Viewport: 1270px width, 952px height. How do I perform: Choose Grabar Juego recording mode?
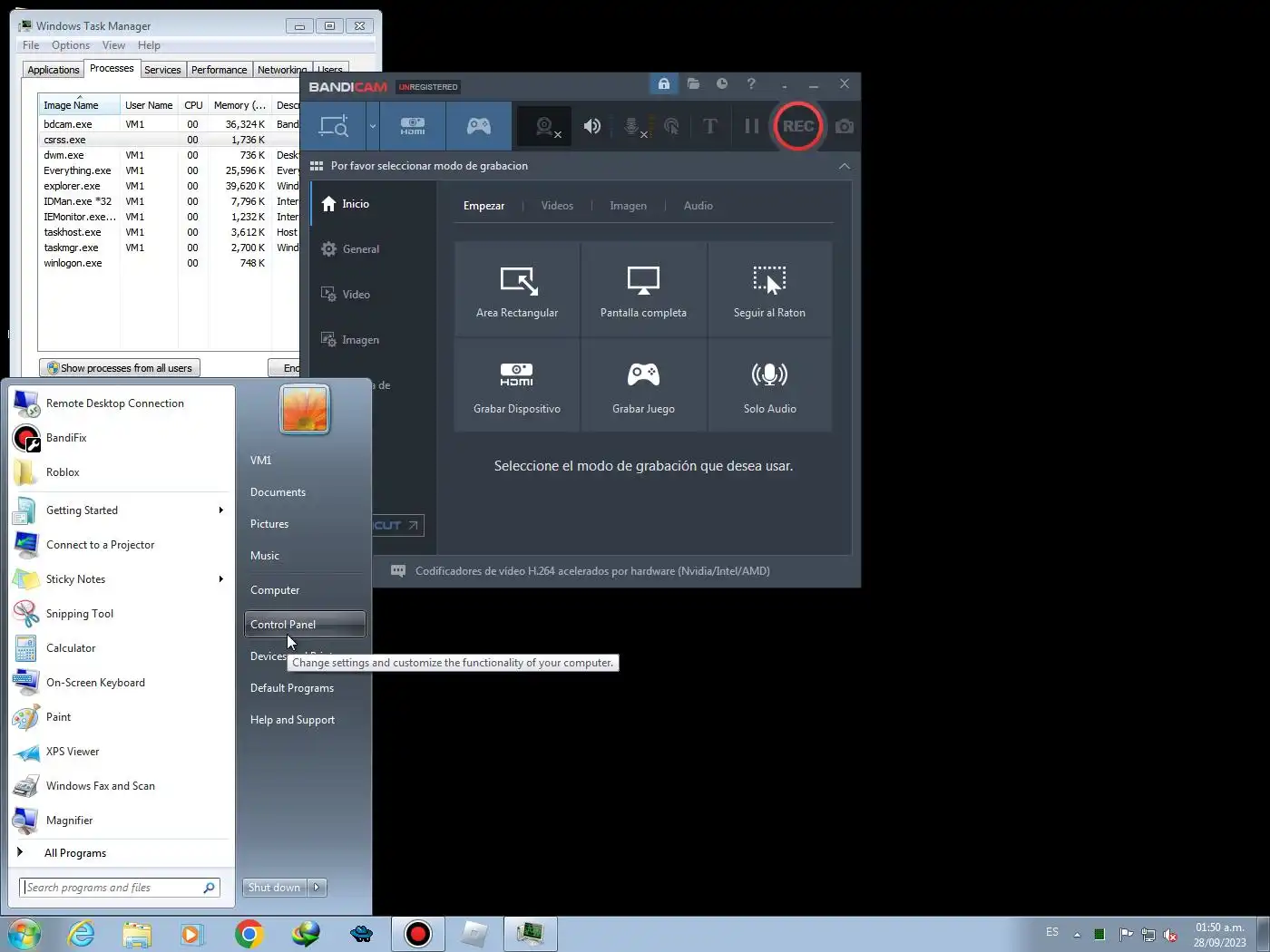click(643, 385)
